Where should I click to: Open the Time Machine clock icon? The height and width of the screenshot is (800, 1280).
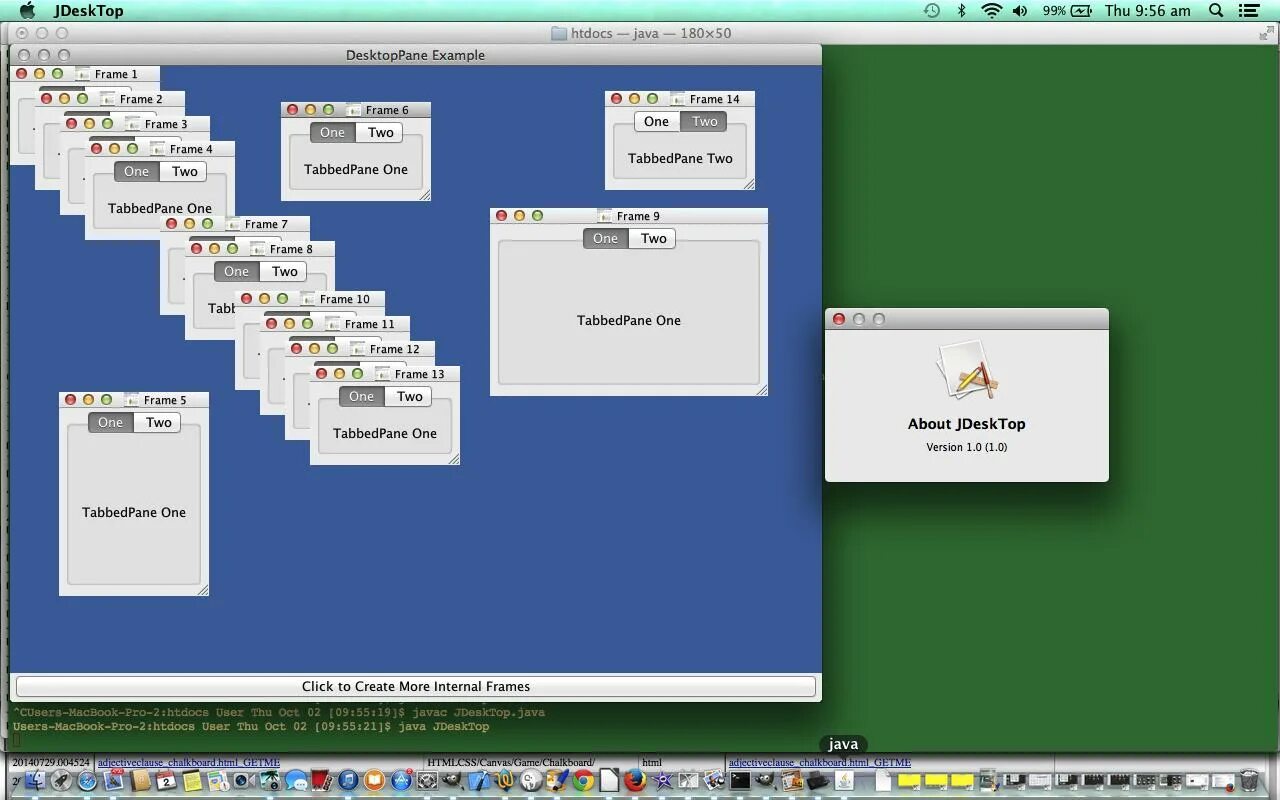932,11
